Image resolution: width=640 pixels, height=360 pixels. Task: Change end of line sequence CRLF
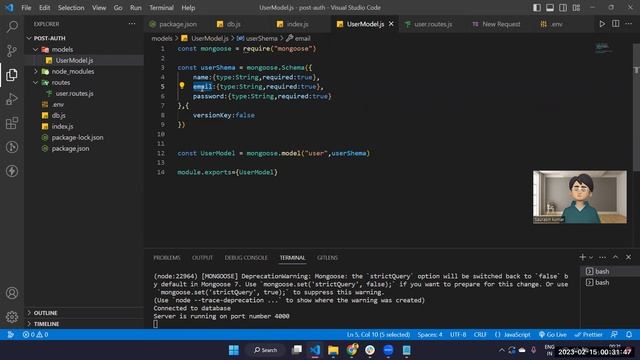(480, 335)
